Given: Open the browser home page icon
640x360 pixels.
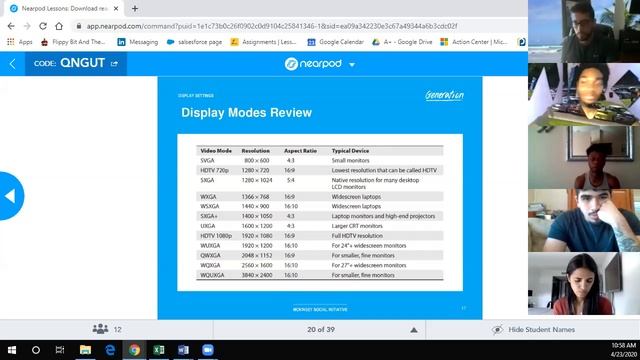Looking at the screenshot, I should 59,26.
